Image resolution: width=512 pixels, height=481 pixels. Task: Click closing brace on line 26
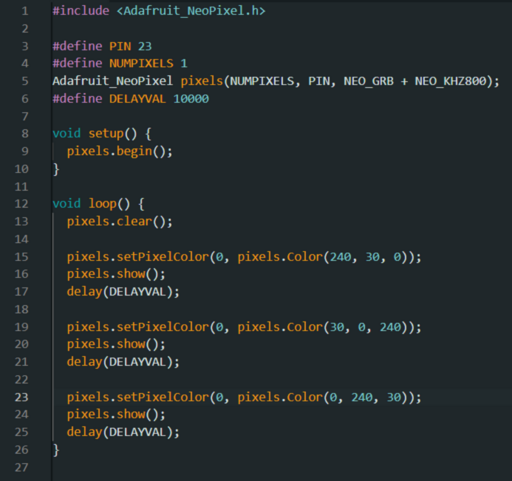click(x=56, y=450)
